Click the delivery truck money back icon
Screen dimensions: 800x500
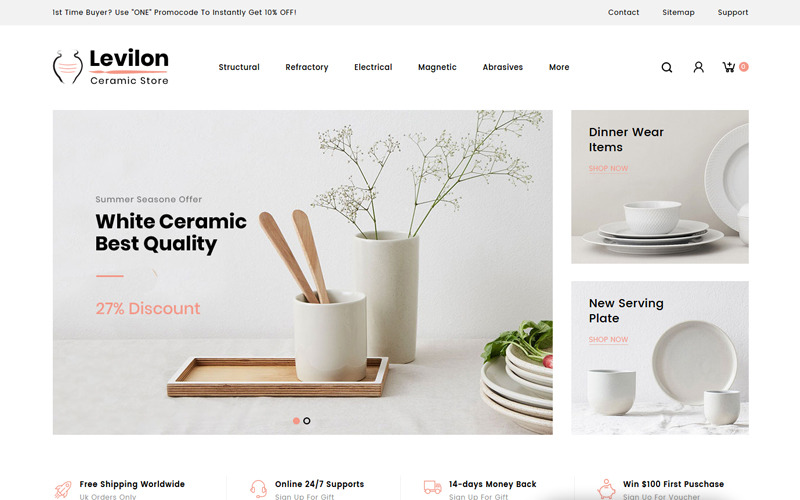[x=433, y=487]
